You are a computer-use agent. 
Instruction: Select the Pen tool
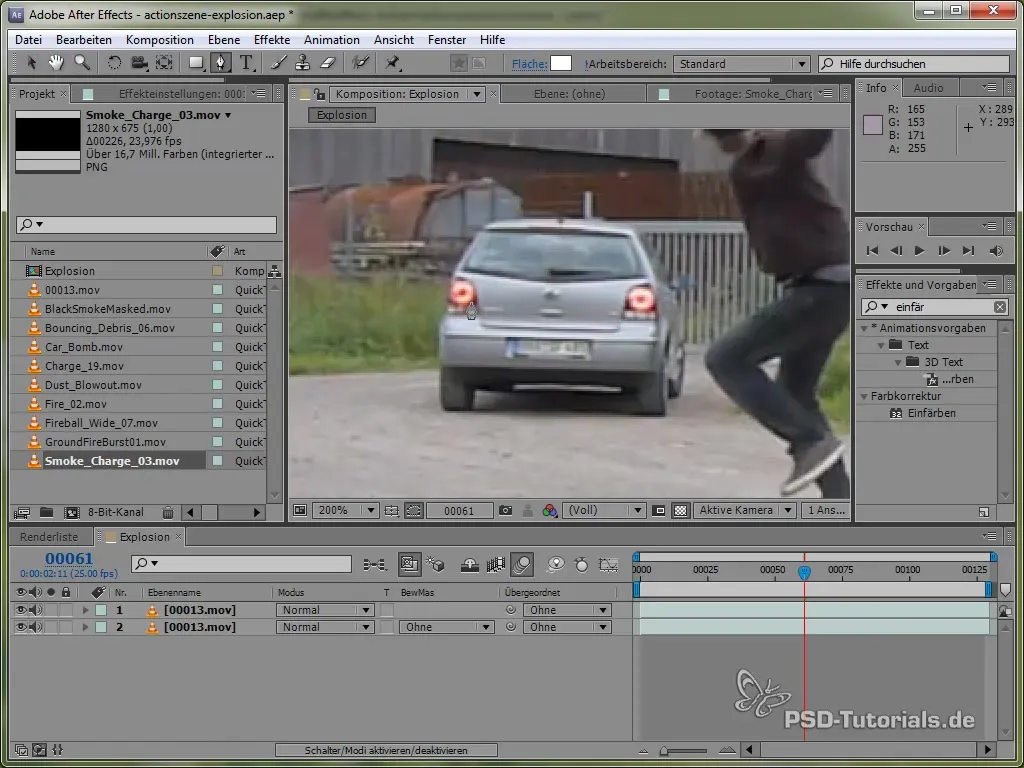[x=221, y=63]
